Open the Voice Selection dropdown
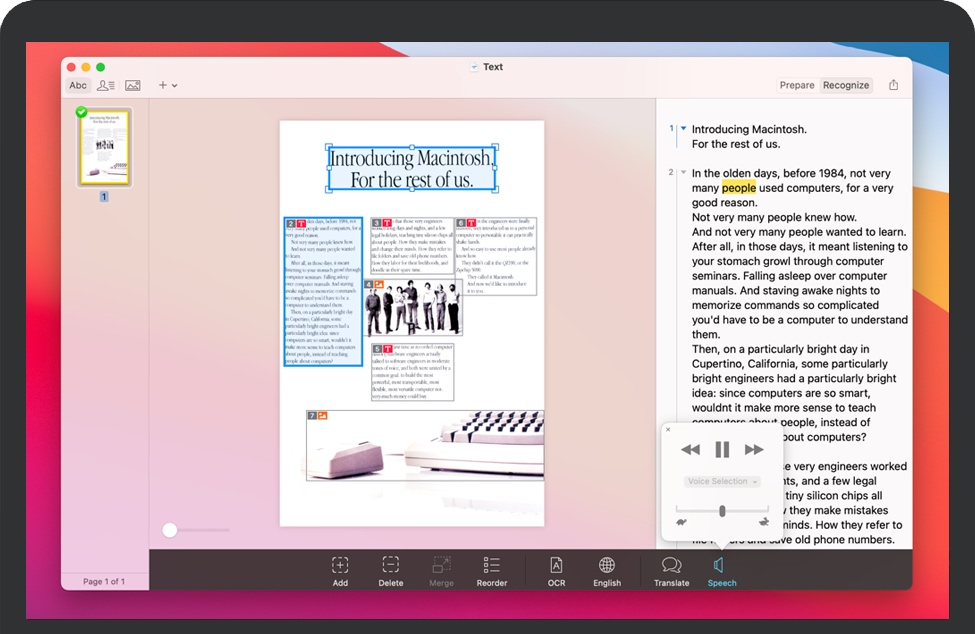Viewport: 975px width, 634px height. click(722, 481)
